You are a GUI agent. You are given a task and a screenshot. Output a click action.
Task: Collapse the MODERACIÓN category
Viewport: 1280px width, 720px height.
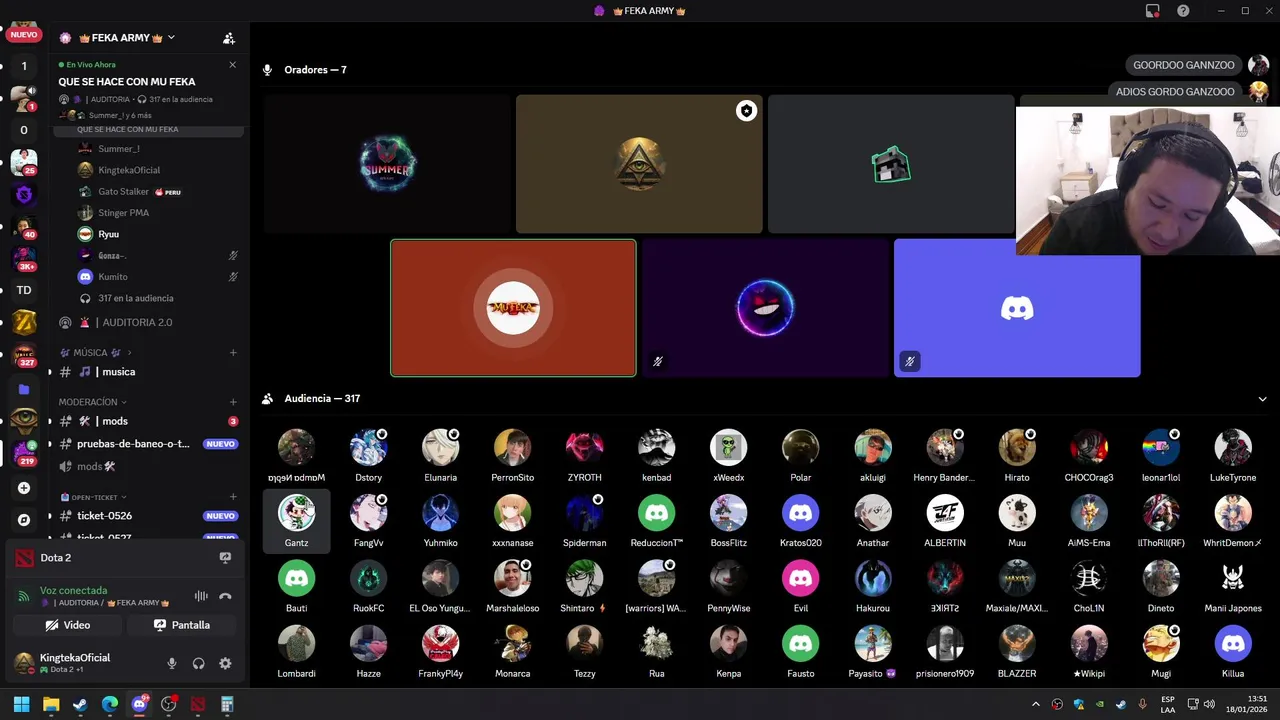(93, 402)
